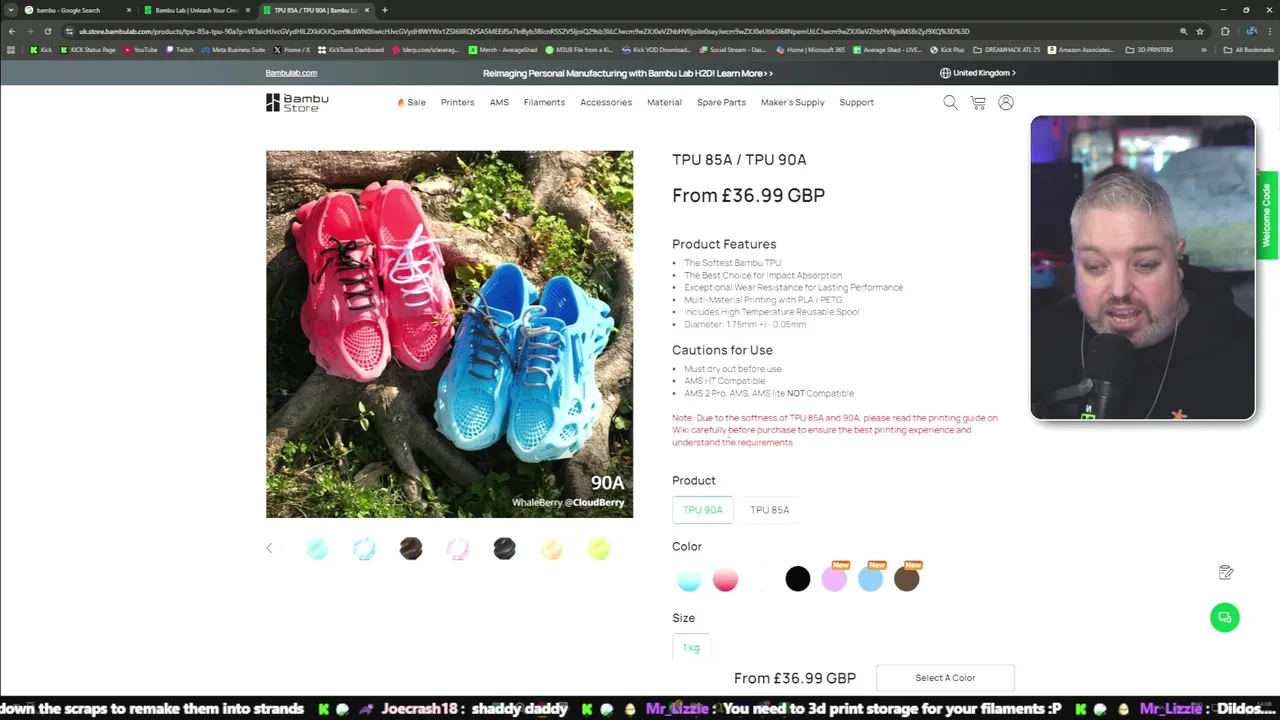
Task: Click the Bambu Lab H2D Learn More banner
Action: coord(628,73)
